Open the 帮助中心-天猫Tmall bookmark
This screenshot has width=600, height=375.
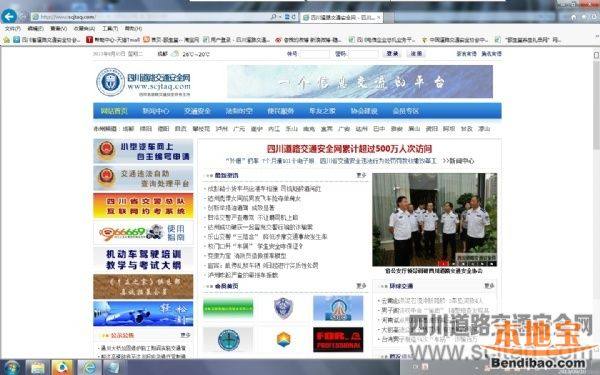[113, 39]
